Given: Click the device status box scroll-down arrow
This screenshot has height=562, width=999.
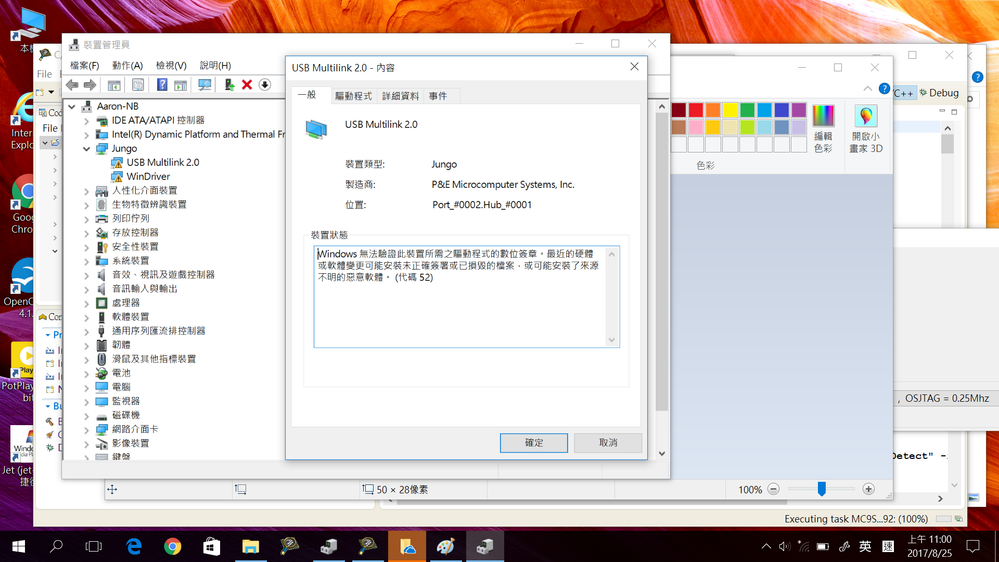Looking at the screenshot, I should (x=612, y=340).
